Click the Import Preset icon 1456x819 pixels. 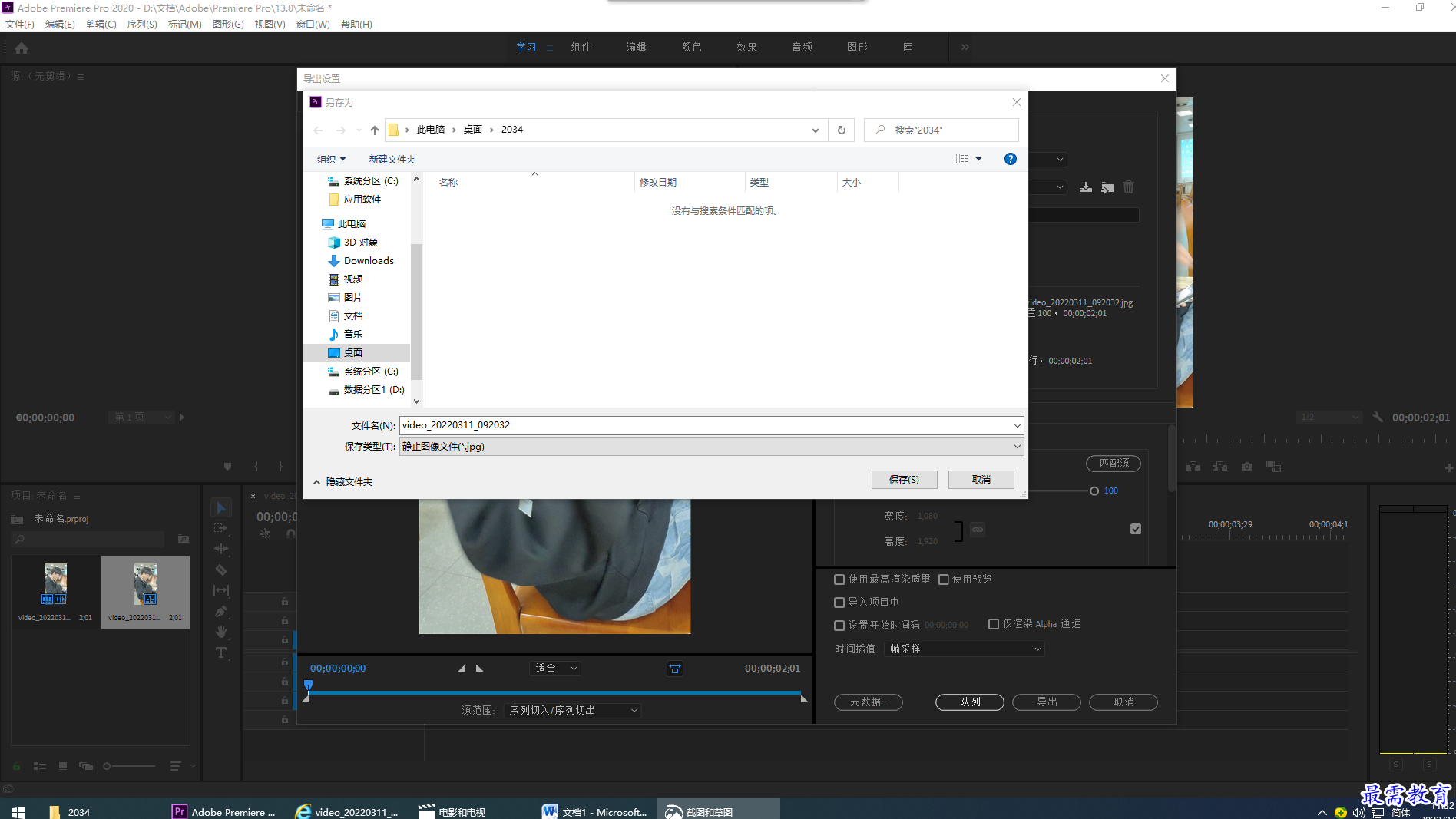click(x=1107, y=187)
